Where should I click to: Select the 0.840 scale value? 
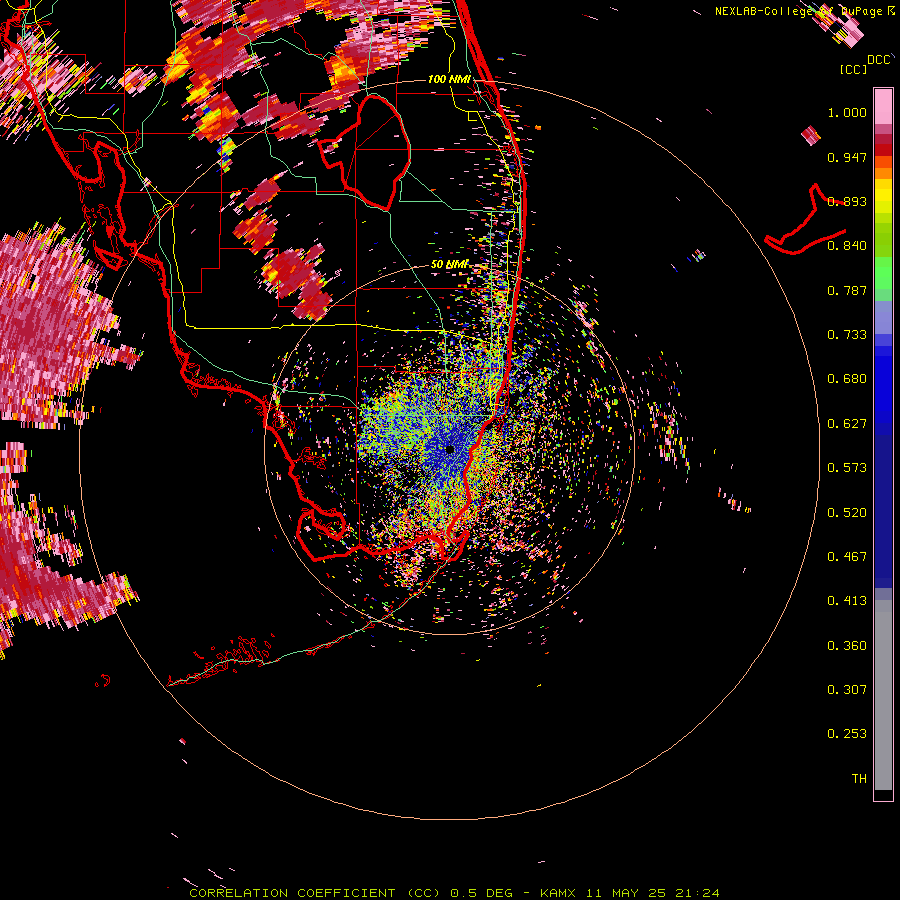[x=847, y=246]
